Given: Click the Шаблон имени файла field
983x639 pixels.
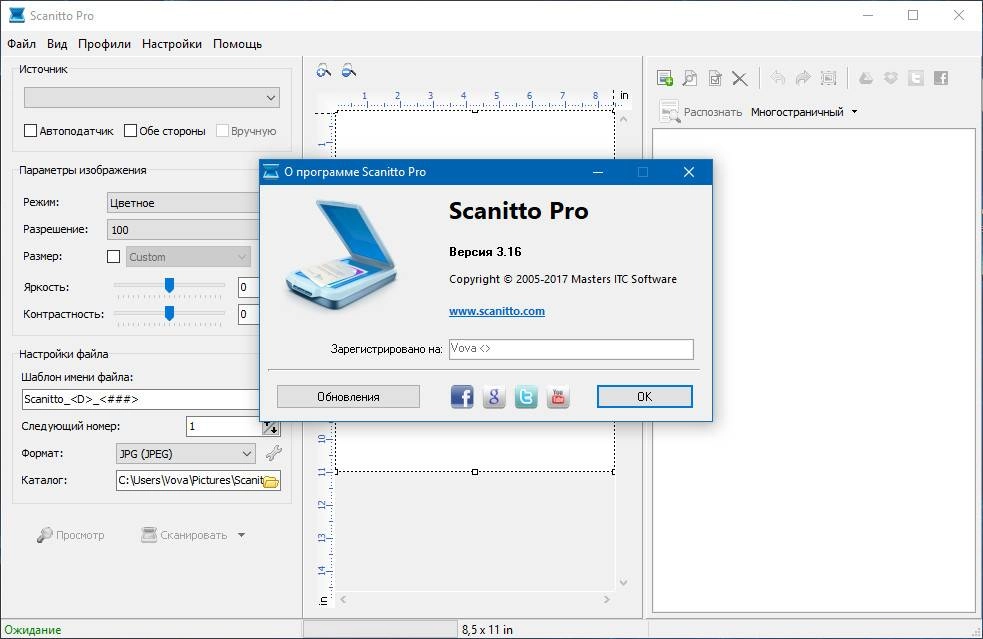Looking at the screenshot, I should pyautogui.click(x=141, y=399).
